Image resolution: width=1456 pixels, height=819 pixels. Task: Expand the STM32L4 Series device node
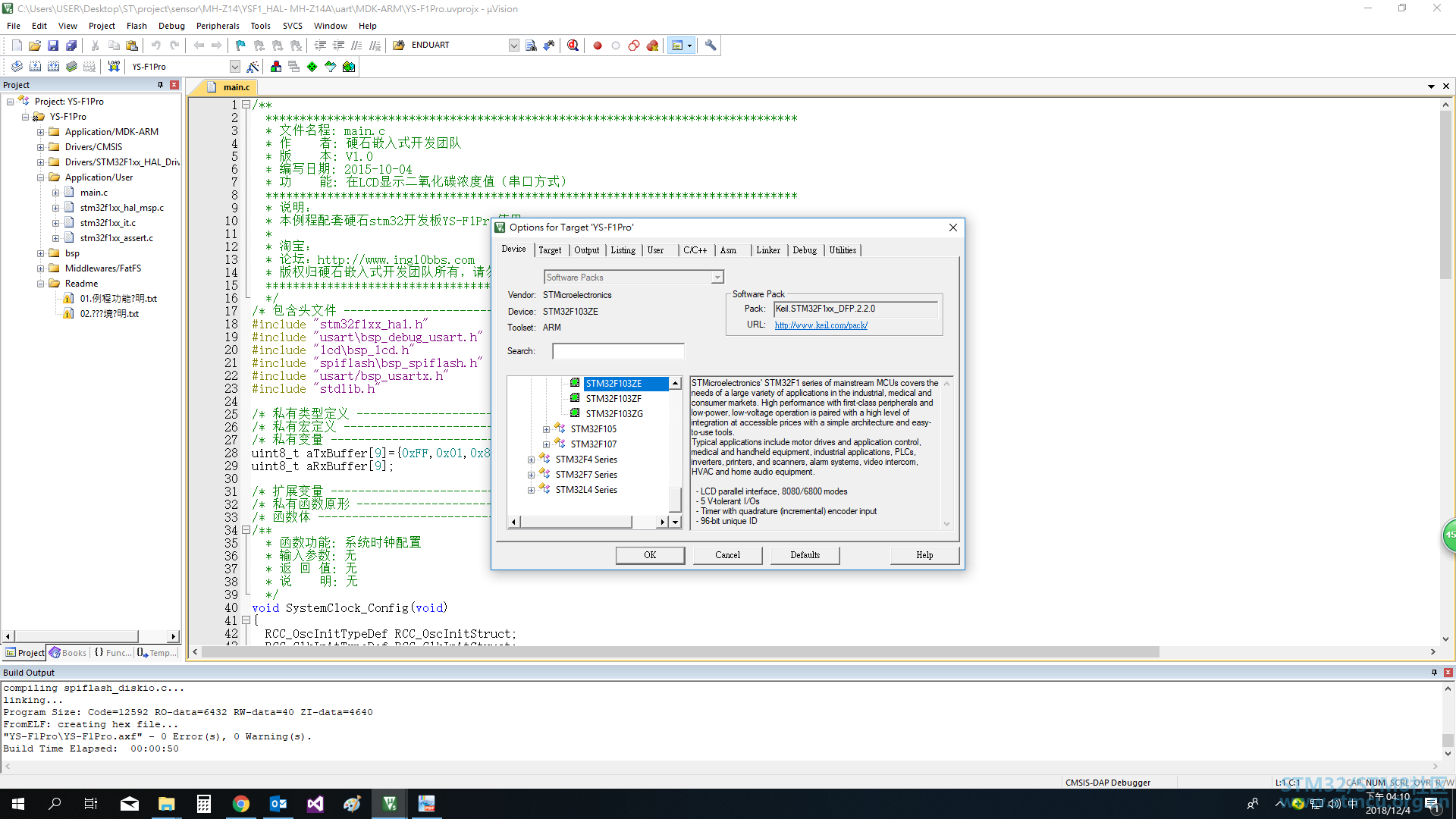point(531,490)
